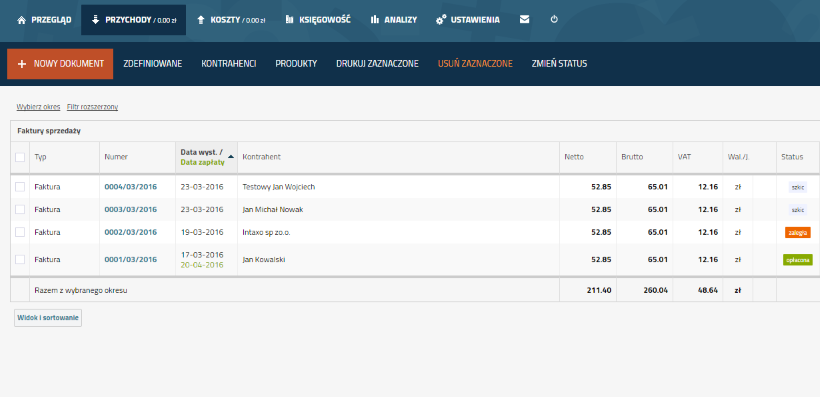
Task: Open the mail envelope icon
Action: tap(524, 20)
